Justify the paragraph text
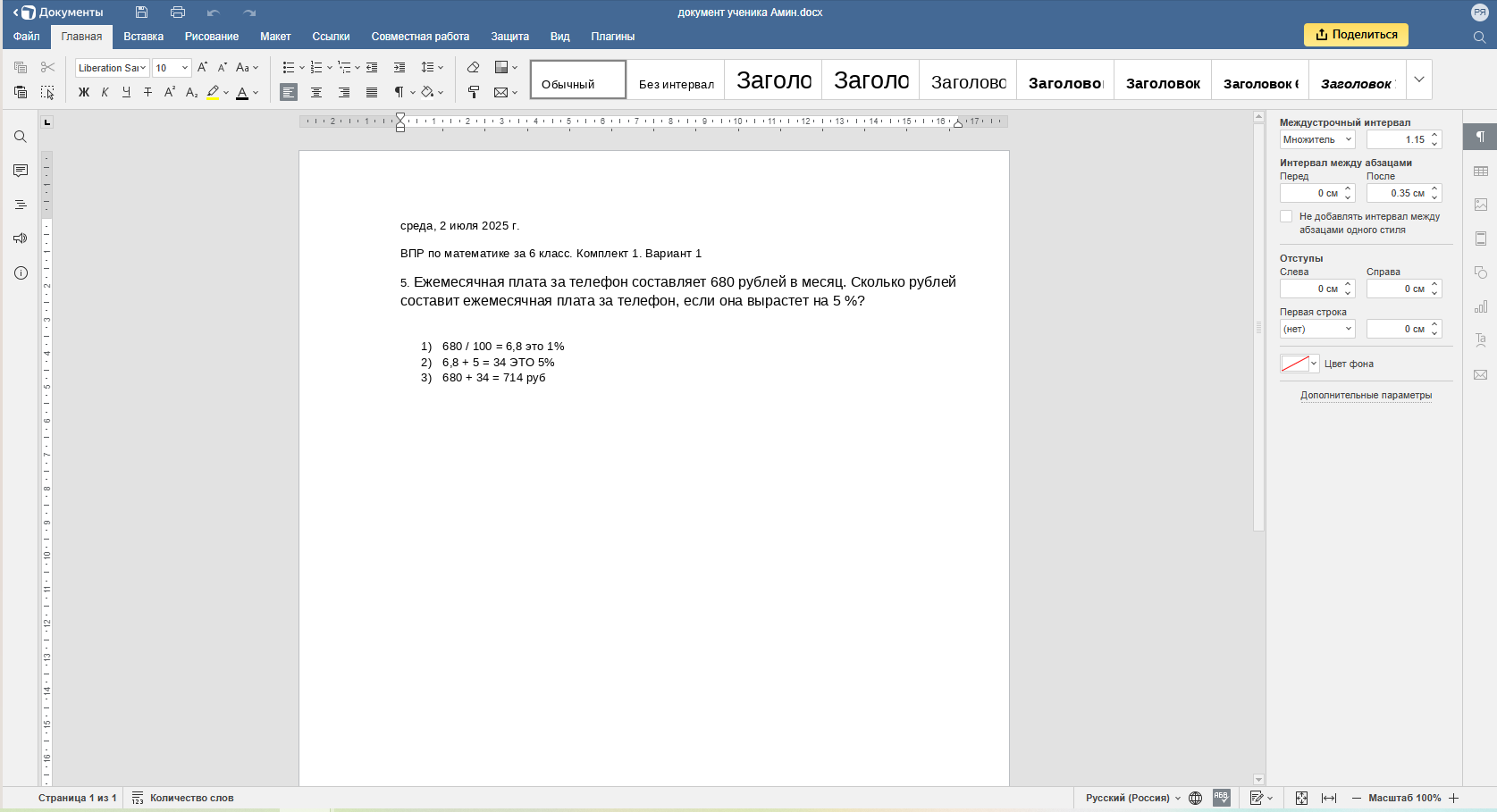1497x812 pixels. tap(372, 92)
